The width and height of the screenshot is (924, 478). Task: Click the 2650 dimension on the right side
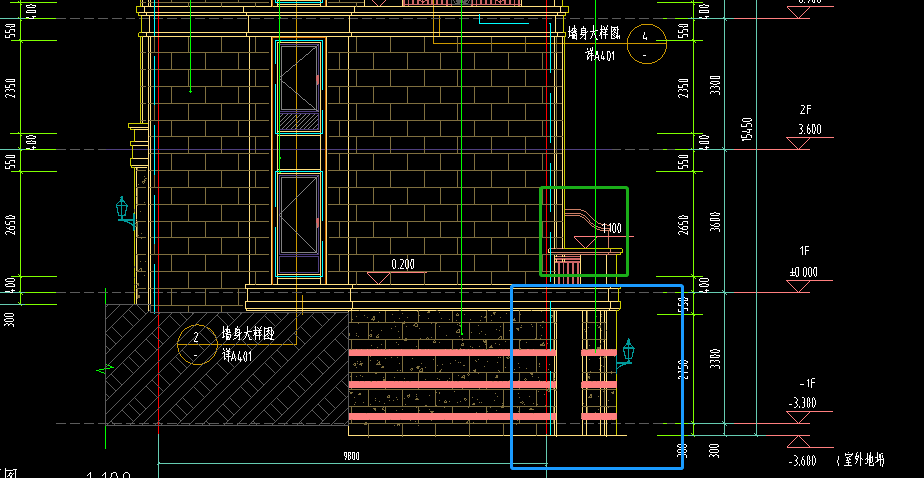pyautogui.click(x=683, y=224)
